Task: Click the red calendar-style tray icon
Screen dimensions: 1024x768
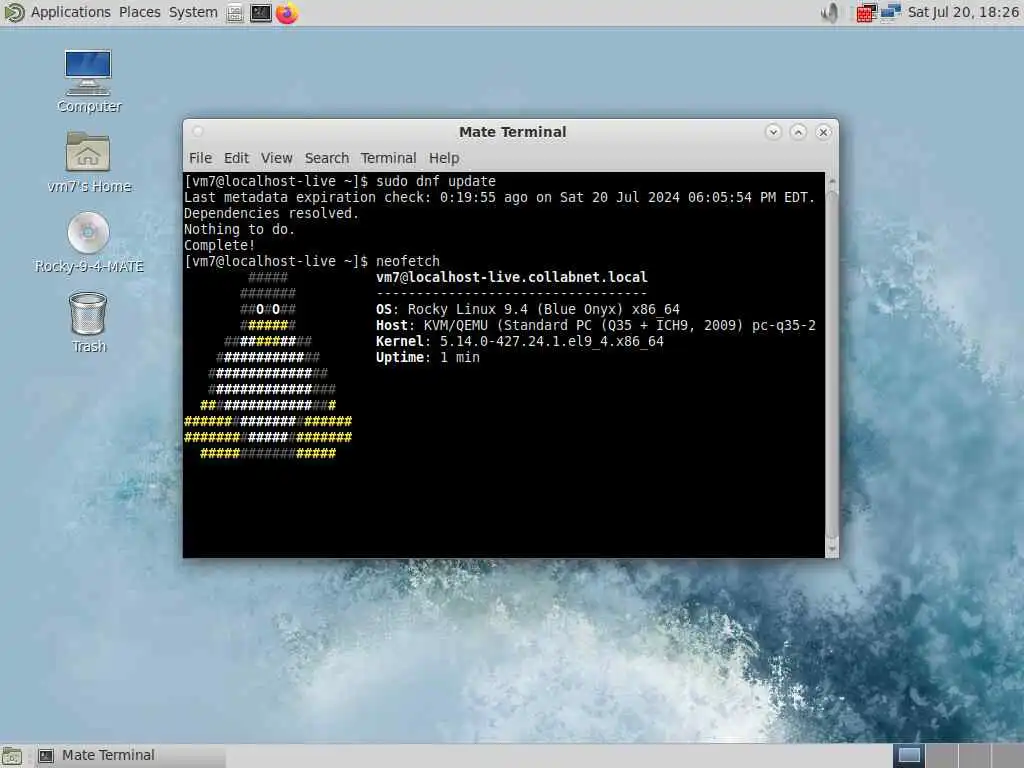Action: [866, 12]
